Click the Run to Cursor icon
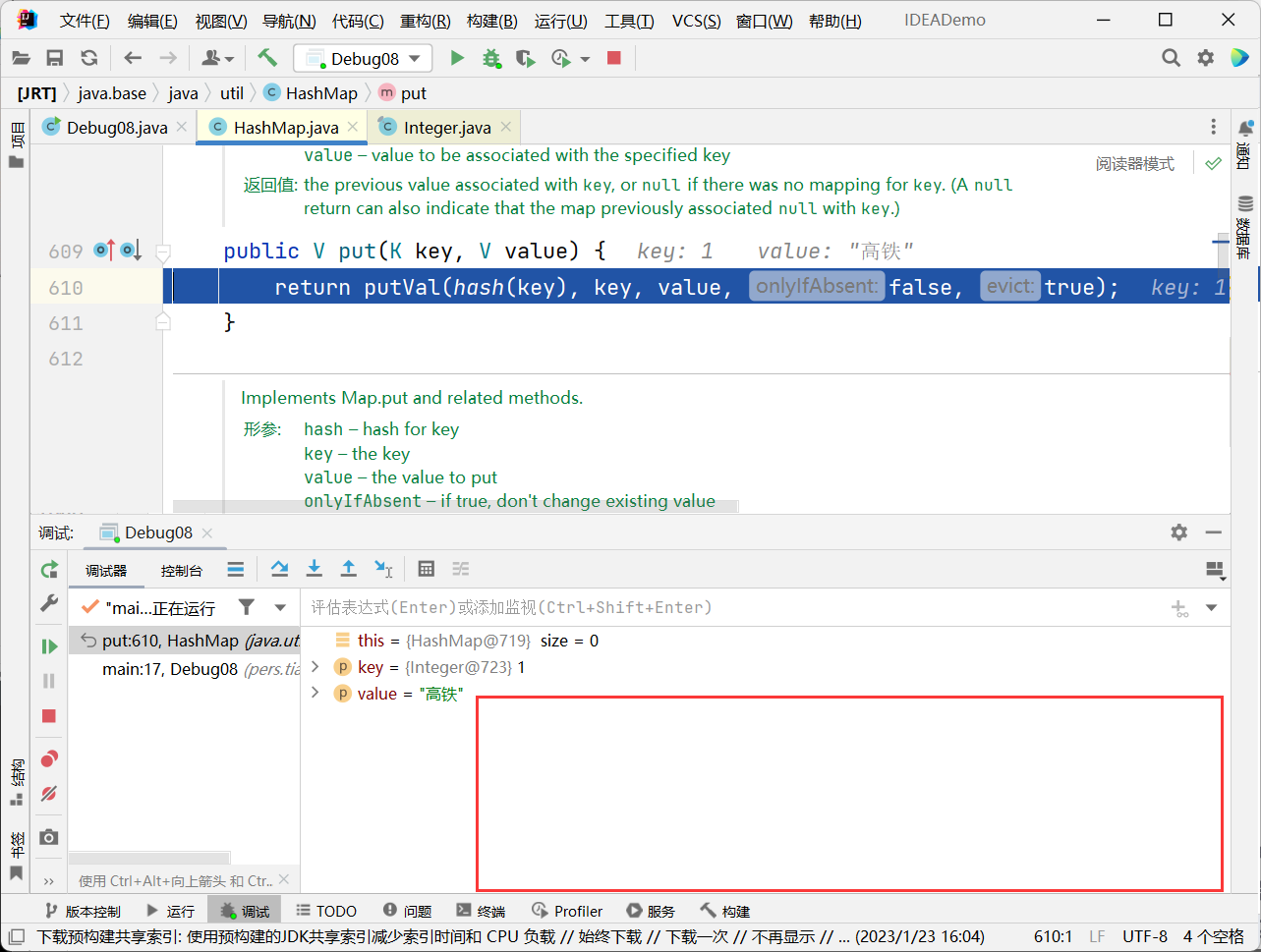 pos(383,569)
